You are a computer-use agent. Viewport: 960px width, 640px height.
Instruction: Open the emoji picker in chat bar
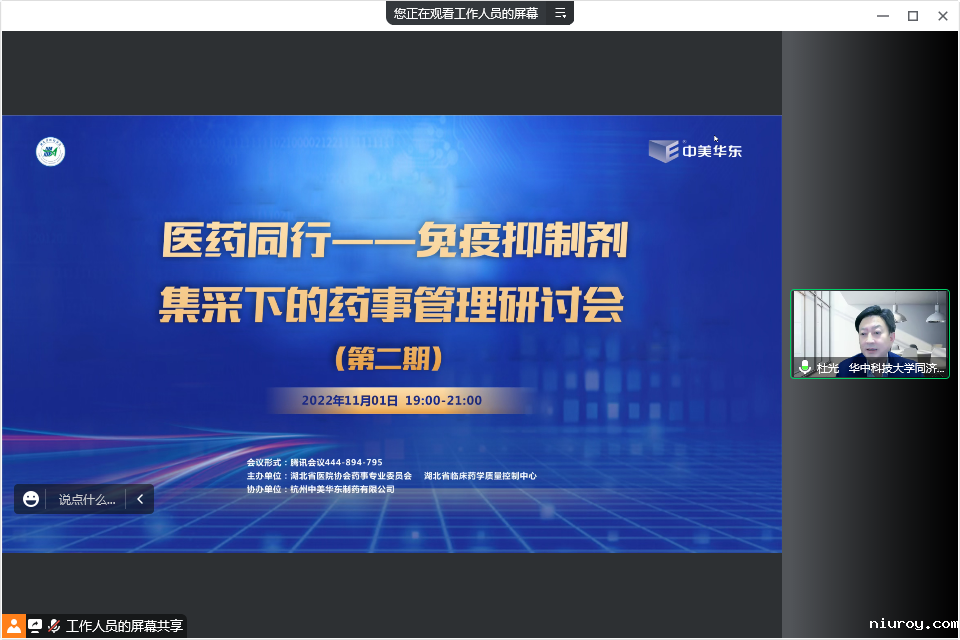(x=31, y=499)
